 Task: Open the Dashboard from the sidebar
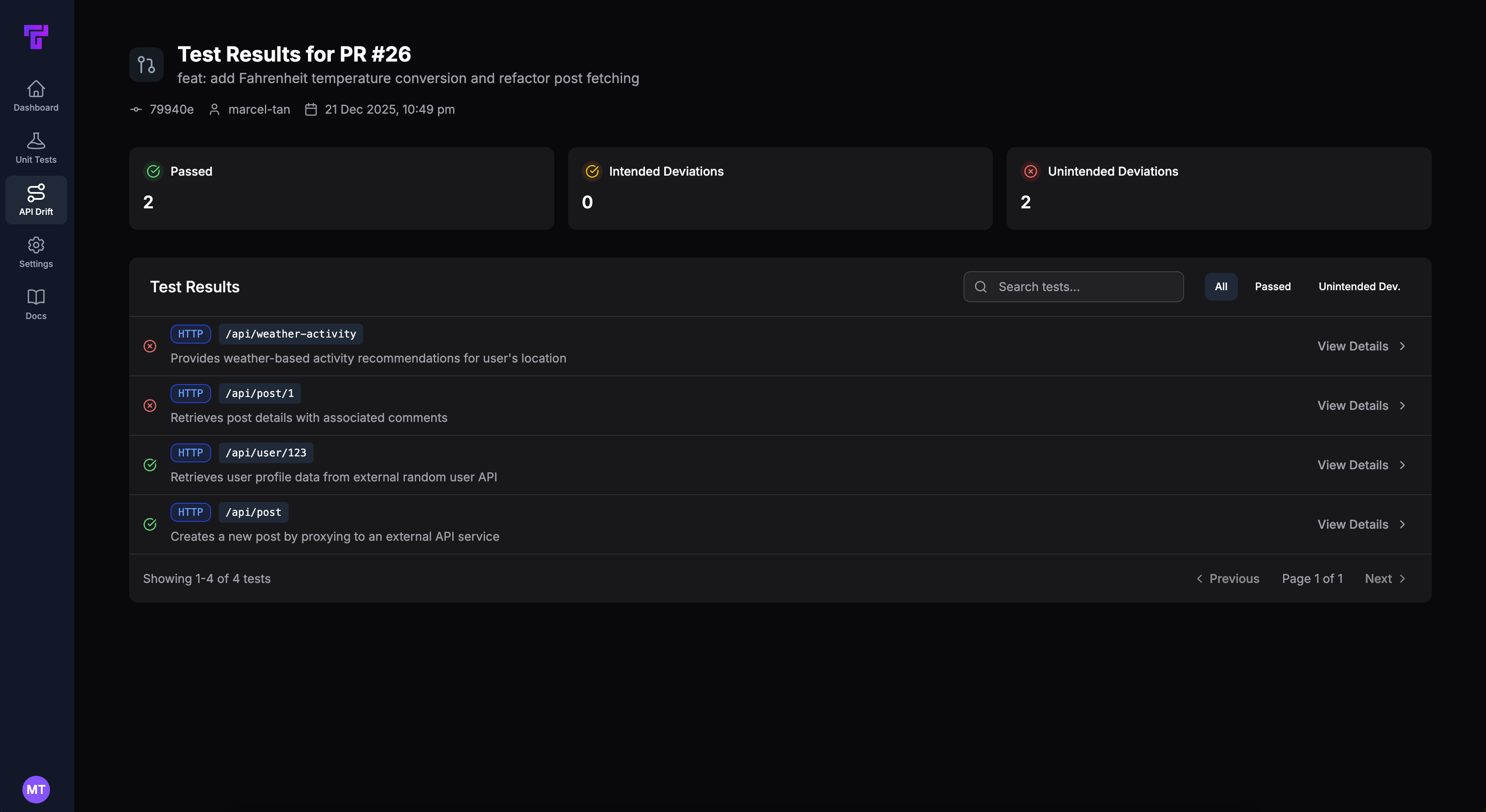[36, 95]
